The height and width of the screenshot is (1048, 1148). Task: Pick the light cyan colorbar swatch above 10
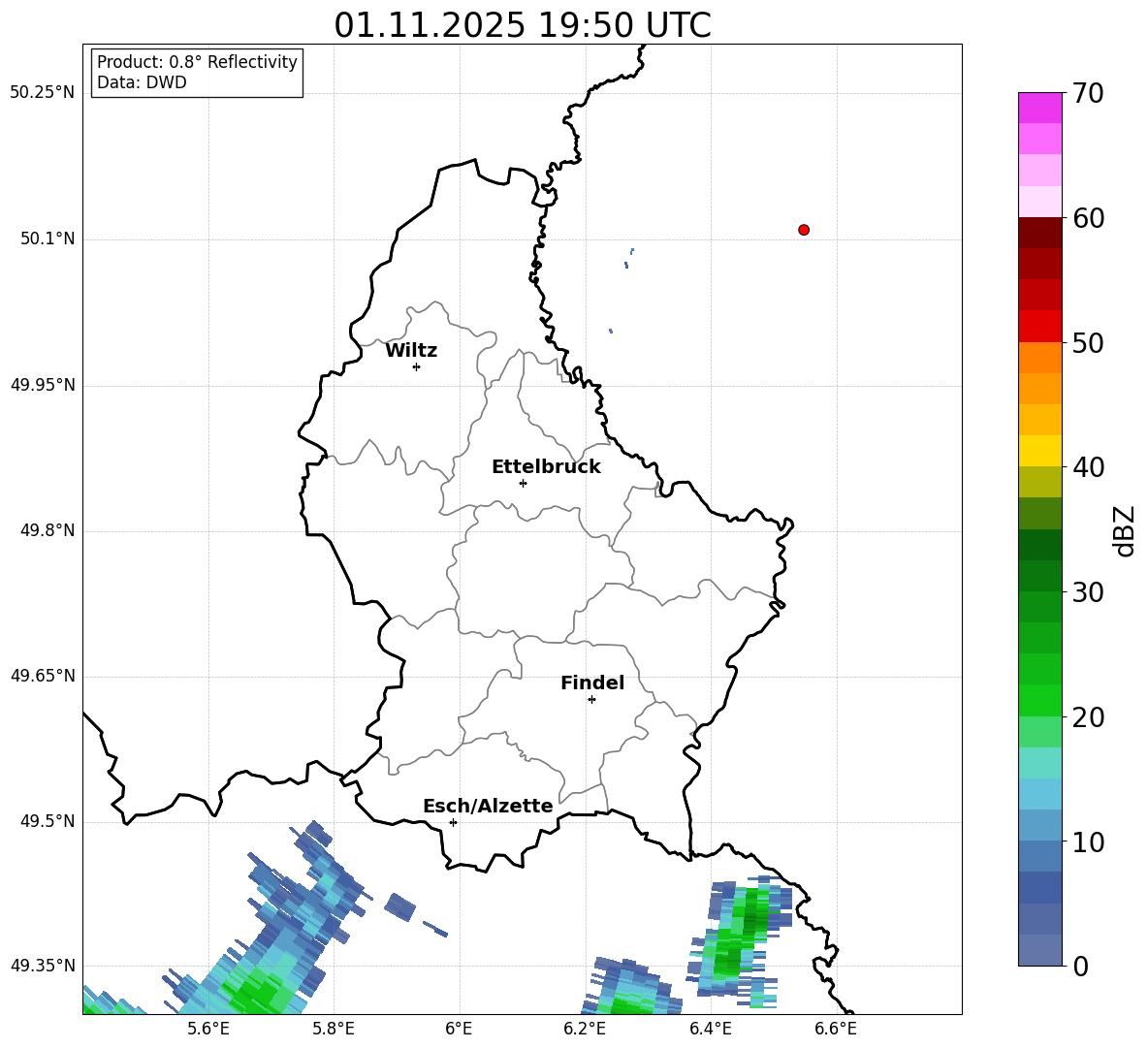click(x=1039, y=794)
